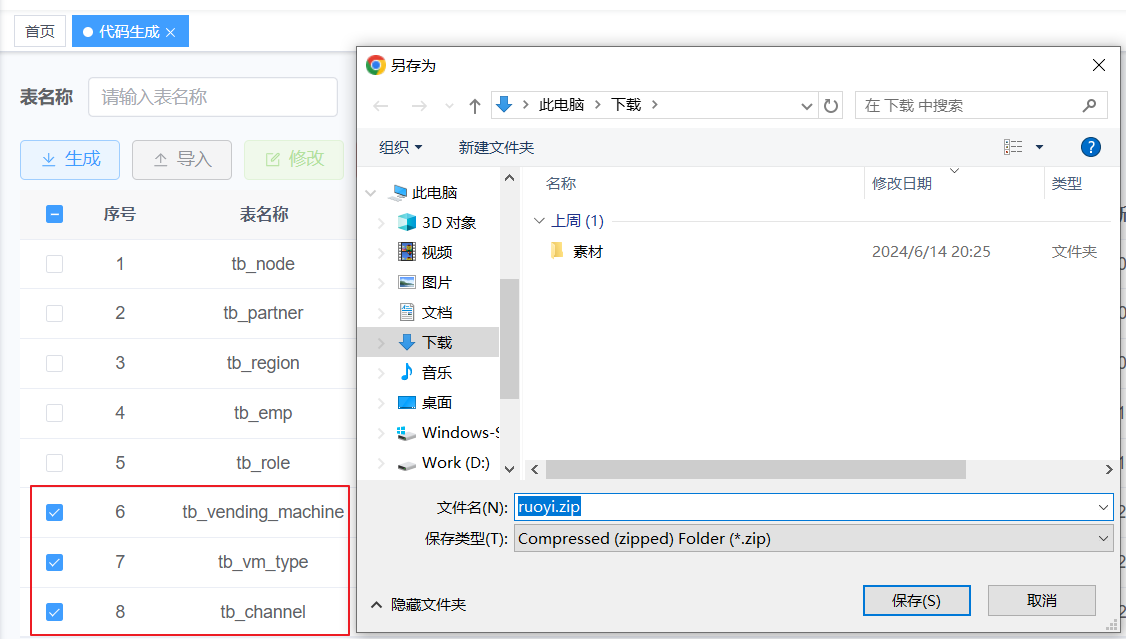Open the help question mark icon

[1091, 147]
